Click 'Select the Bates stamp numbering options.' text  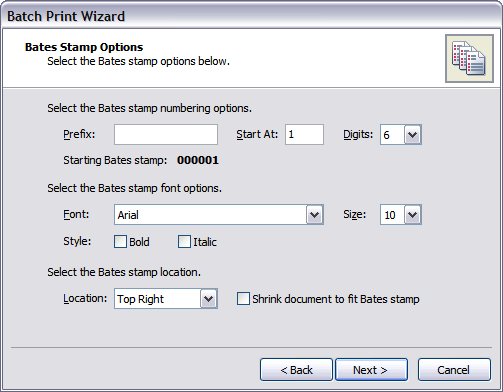pos(149,108)
